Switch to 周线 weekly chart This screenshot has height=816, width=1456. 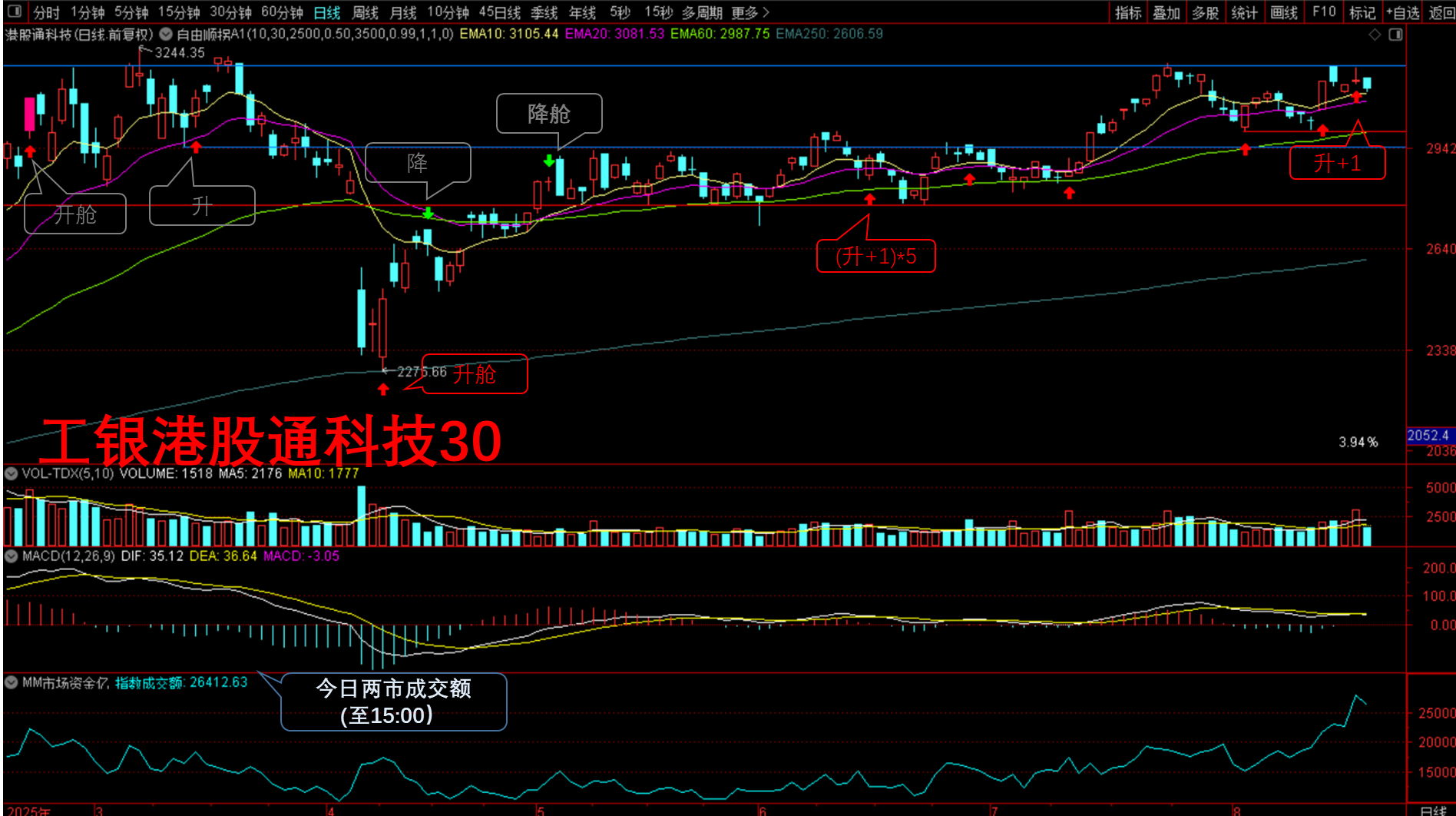tap(366, 12)
